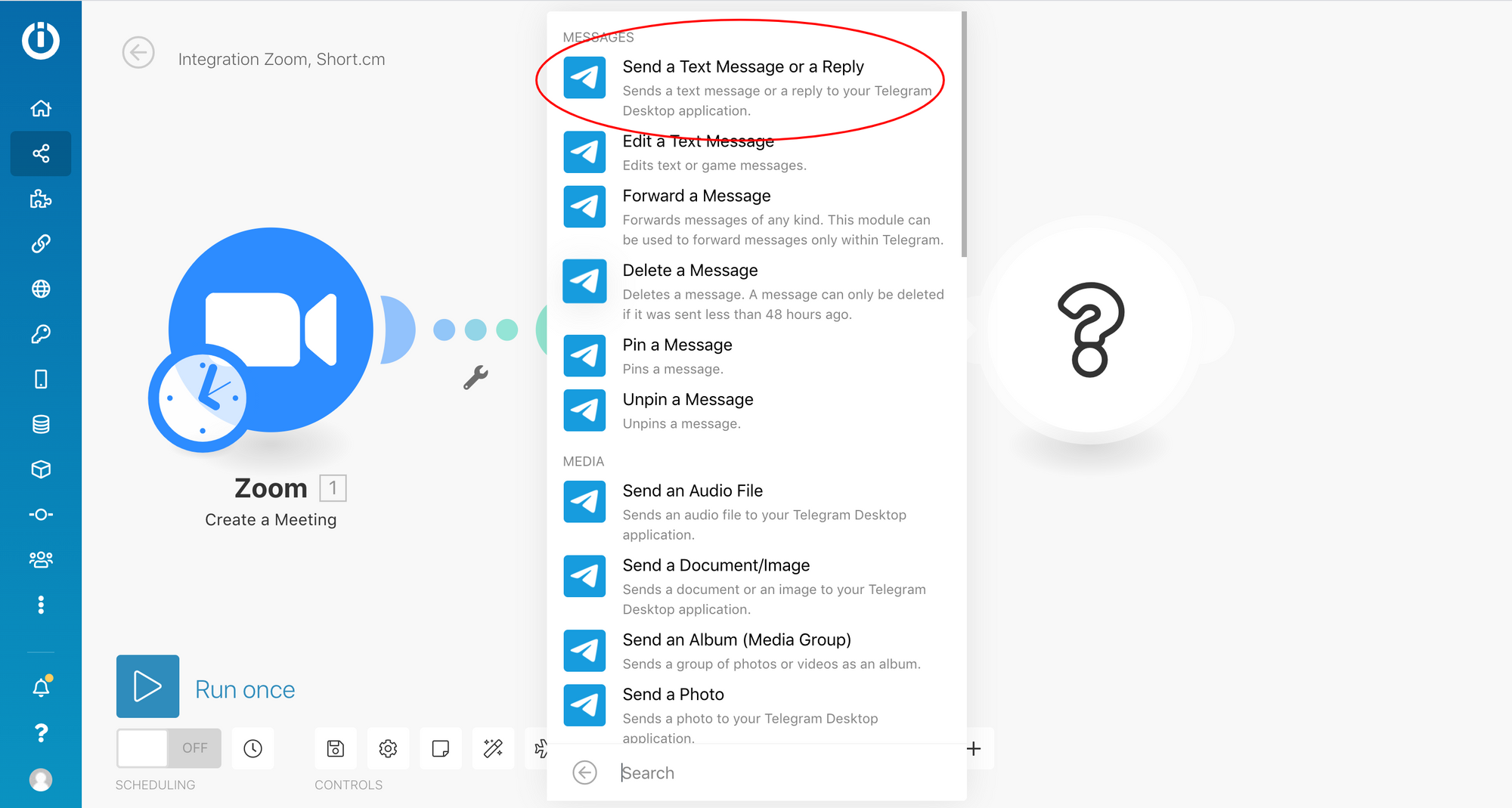Open Data structures via the cube icon
The width and height of the screenshot is (1512, 808).
[41, 469]
